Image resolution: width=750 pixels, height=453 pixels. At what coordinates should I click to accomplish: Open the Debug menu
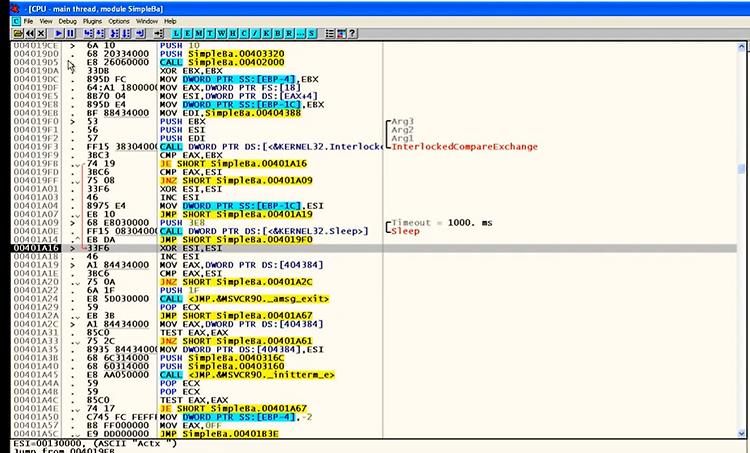67,21
